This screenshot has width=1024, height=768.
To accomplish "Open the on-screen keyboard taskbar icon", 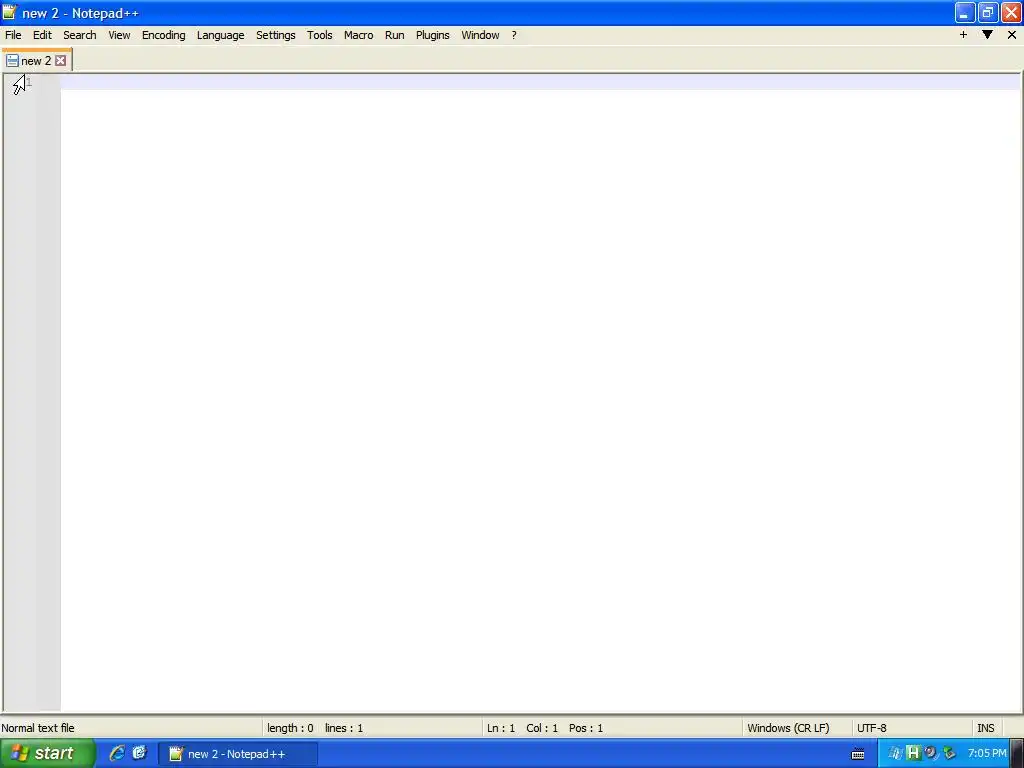I will point(858,754).
